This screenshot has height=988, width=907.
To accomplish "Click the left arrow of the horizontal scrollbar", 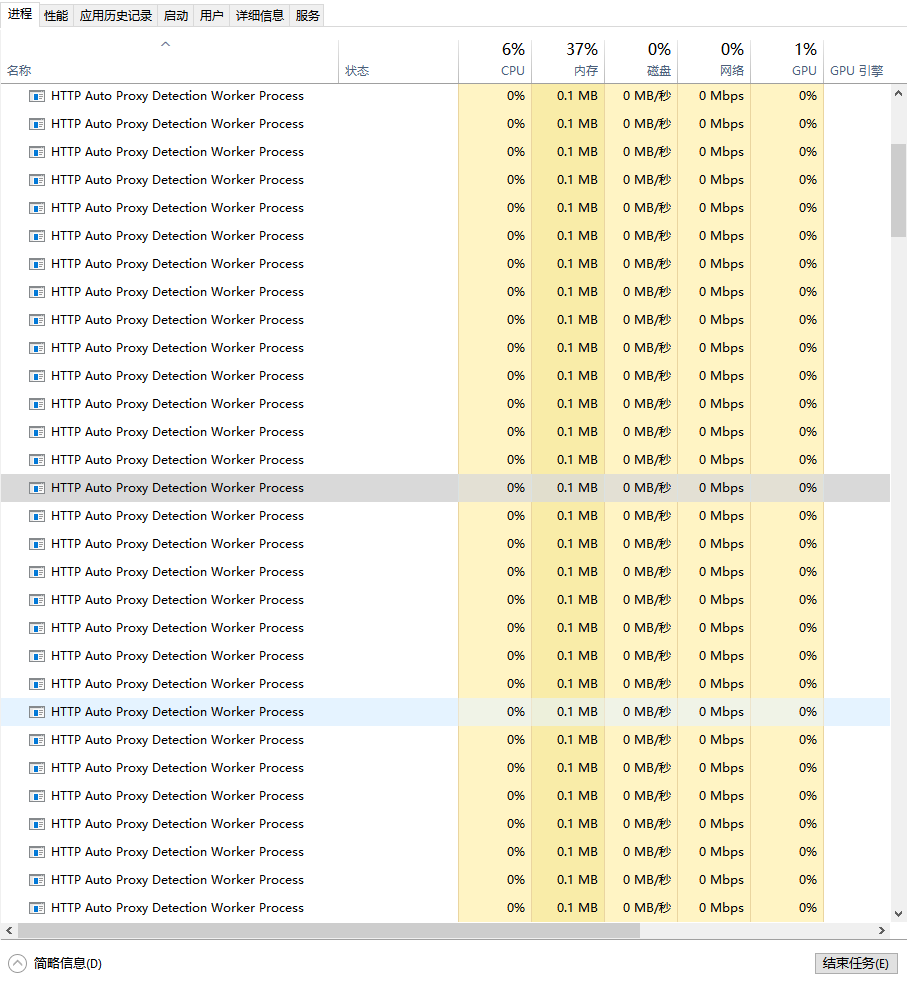I will (8, 930).
